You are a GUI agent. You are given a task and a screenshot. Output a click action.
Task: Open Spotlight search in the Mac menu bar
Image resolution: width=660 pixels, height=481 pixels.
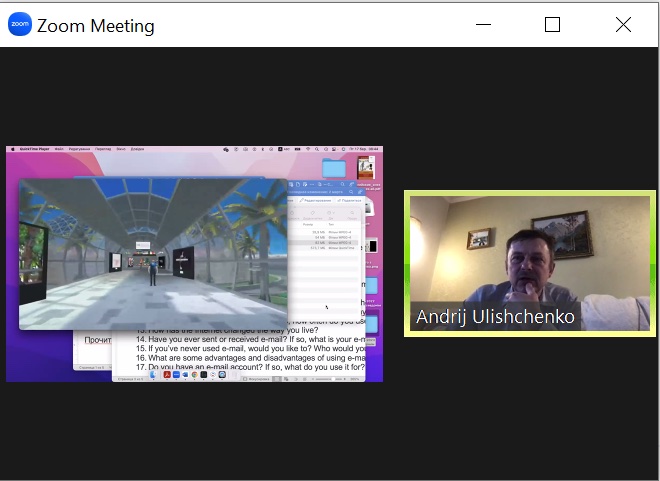(317, 149)
